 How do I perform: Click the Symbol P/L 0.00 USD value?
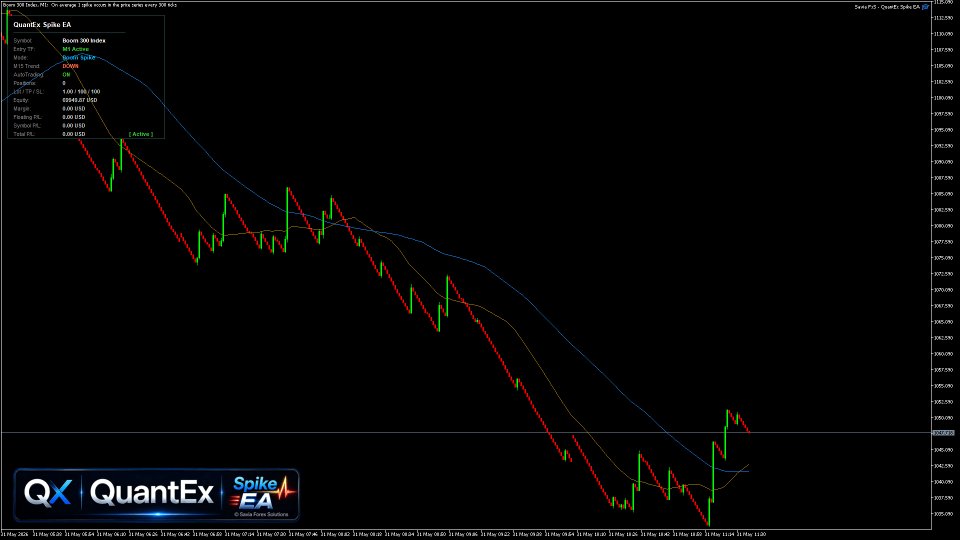[x=73, y=126]
